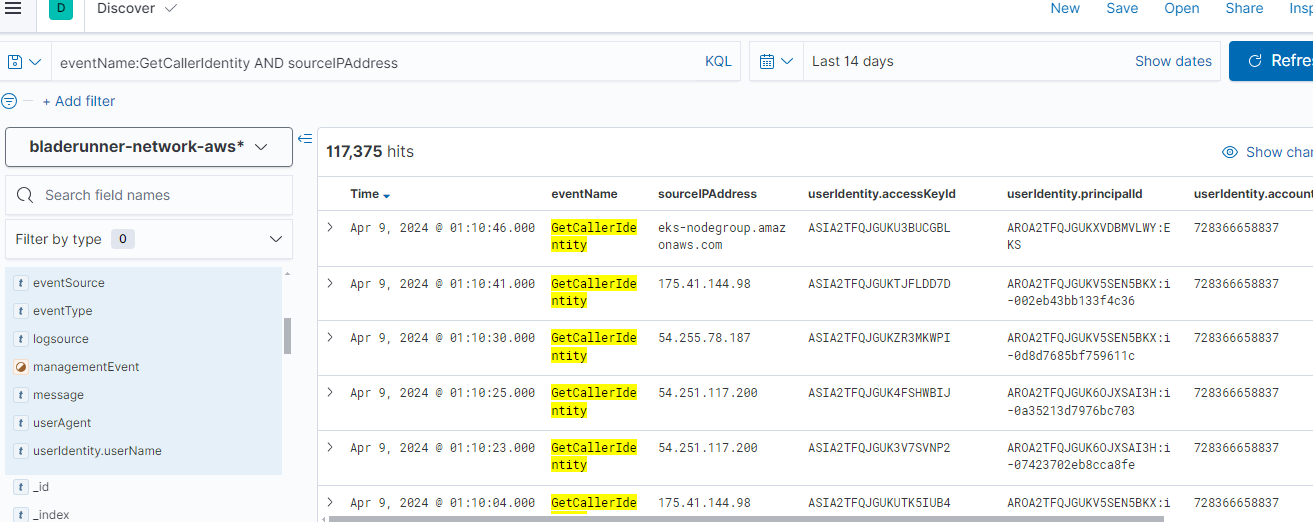Screen dimensions: 1313x522
Task: Click the Search field names input
Action: [x=160, y=195]
